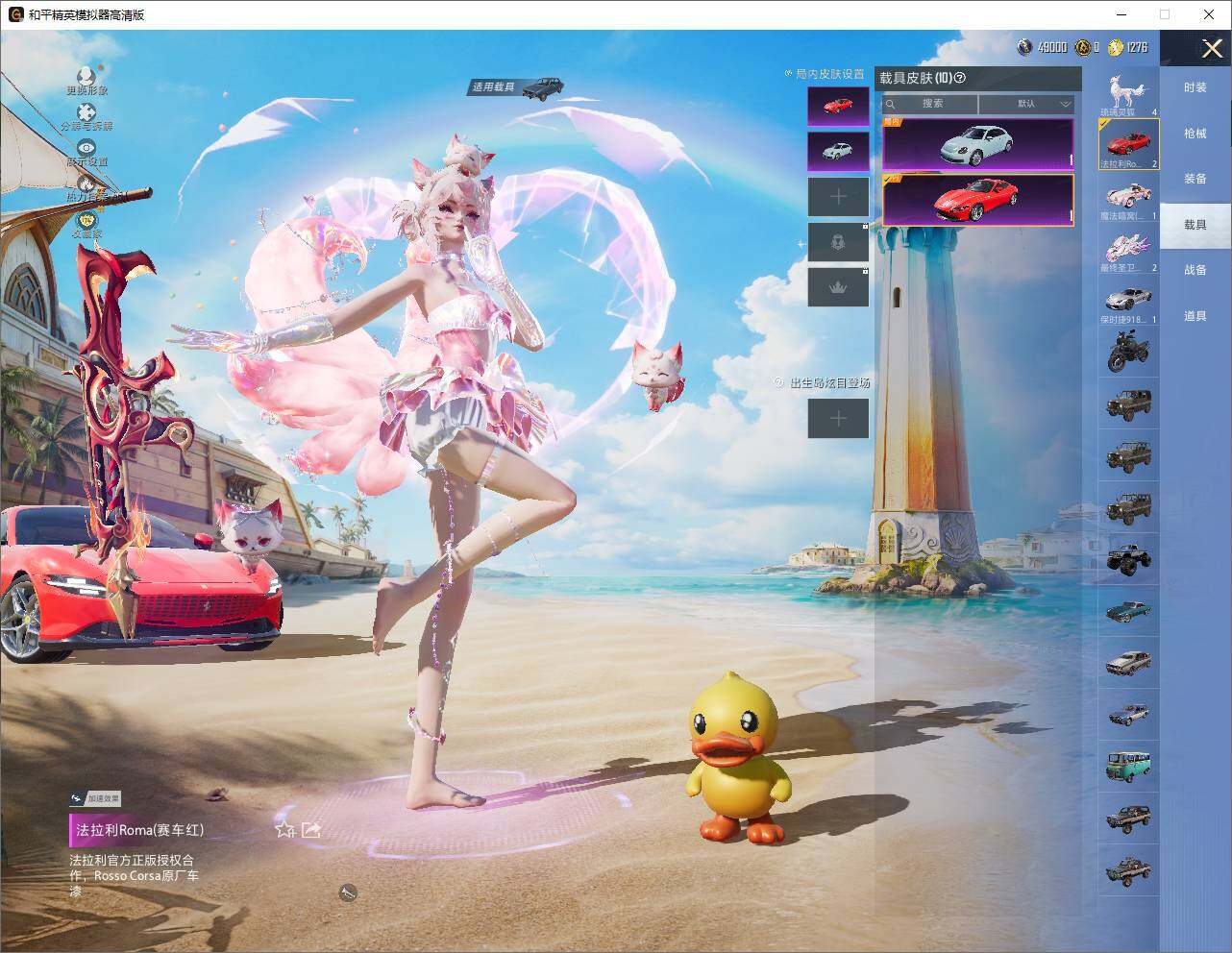This screenshot has width=1232, height=953.
Task: Click the share arrow icon beside 法拉利Roma
Action: pos(310,829)
